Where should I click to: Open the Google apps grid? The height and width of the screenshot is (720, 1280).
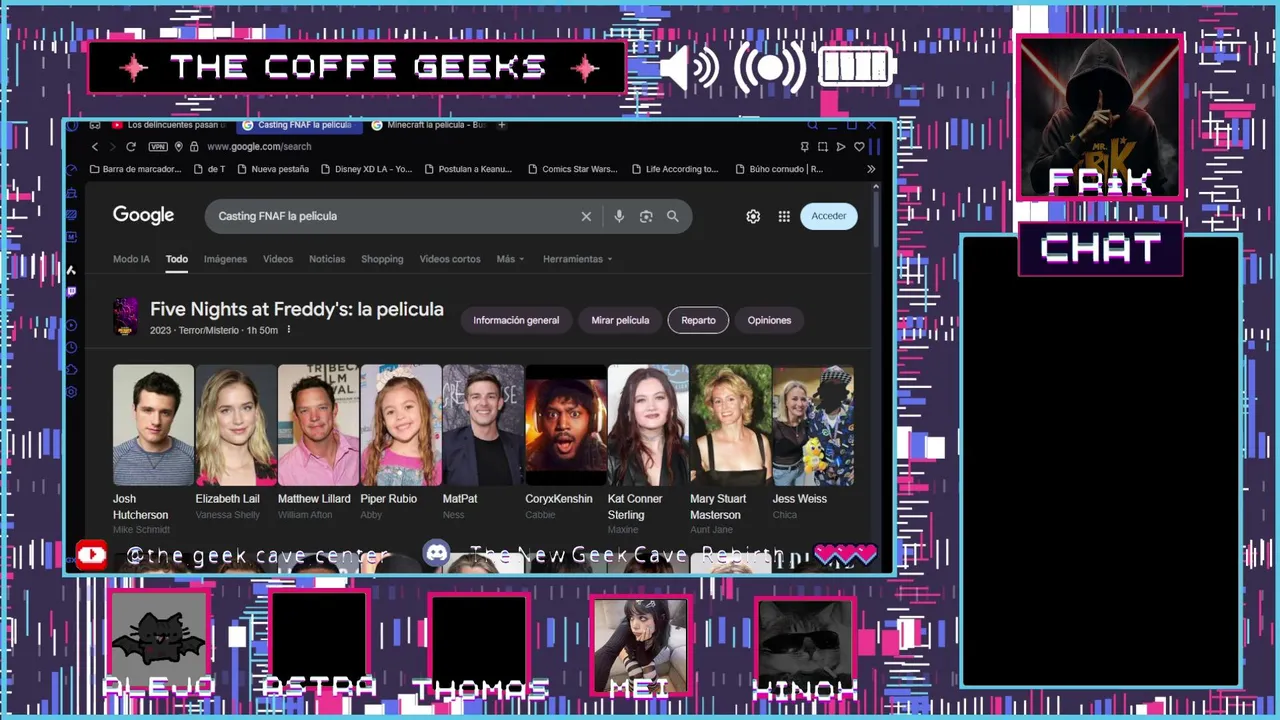pos(784,216)
